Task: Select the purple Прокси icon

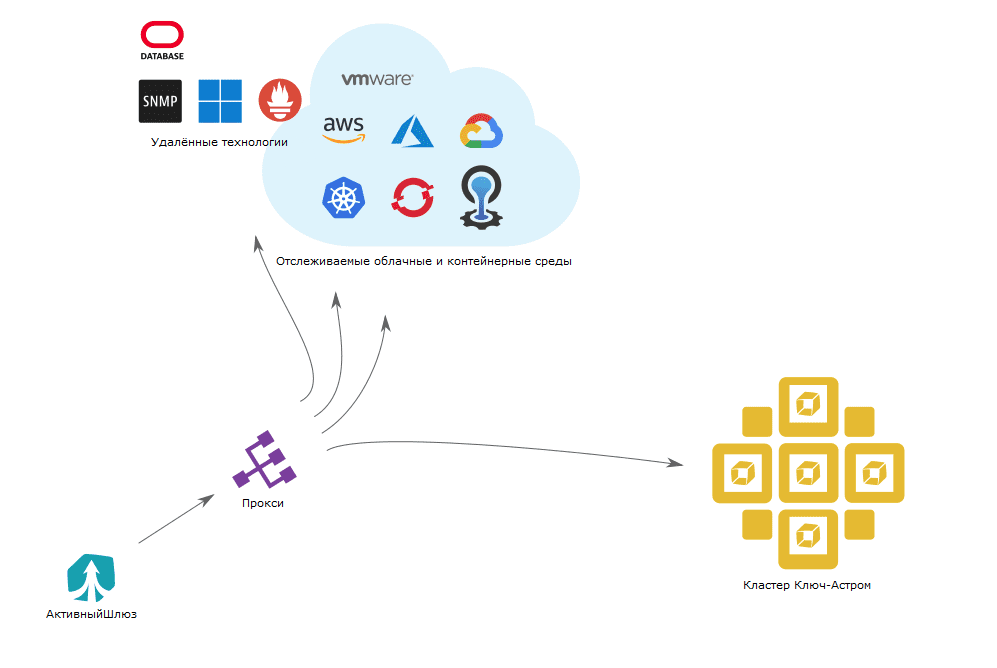Action: 263,460
